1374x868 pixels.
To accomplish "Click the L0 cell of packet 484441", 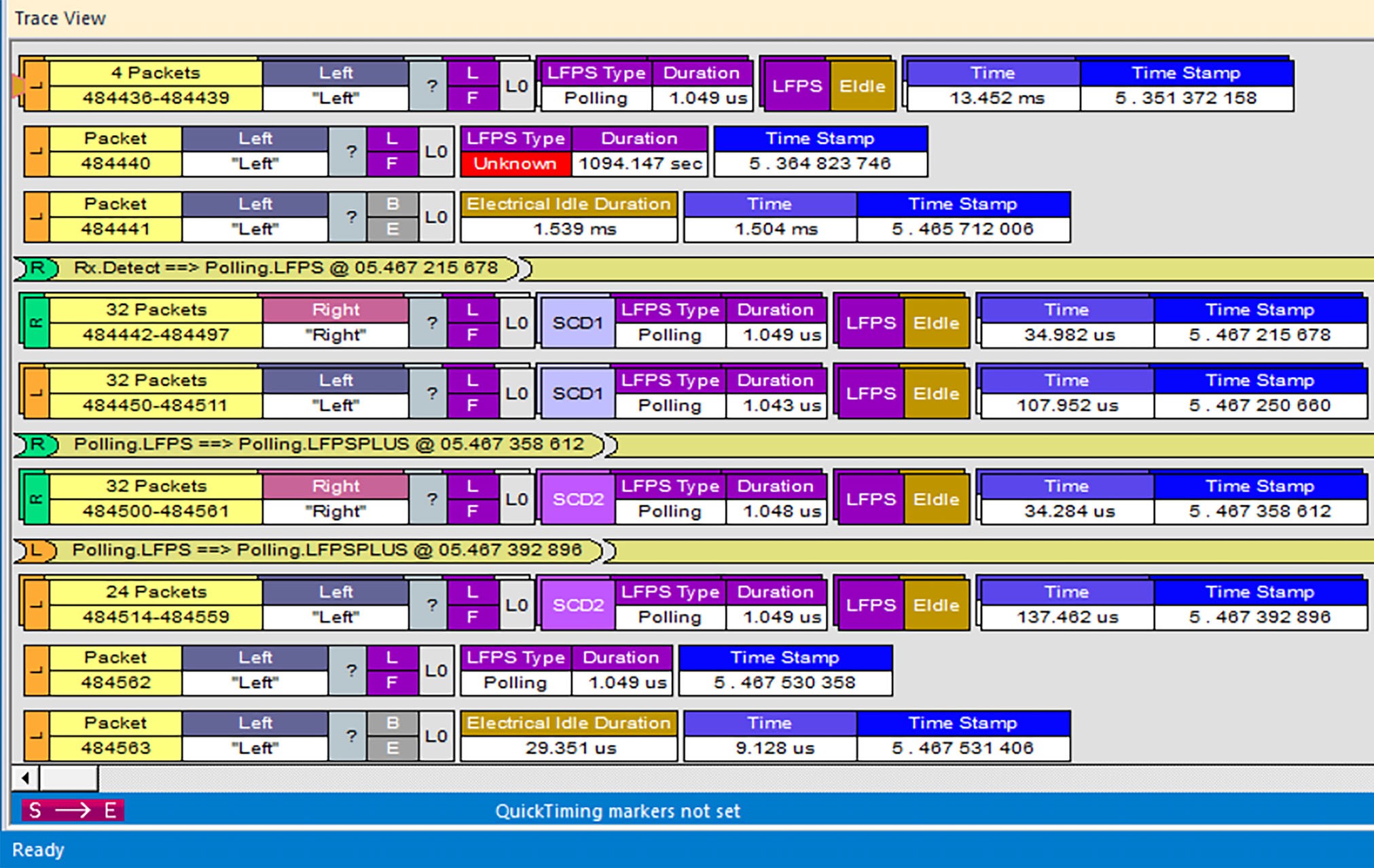I will pos(435,217).
